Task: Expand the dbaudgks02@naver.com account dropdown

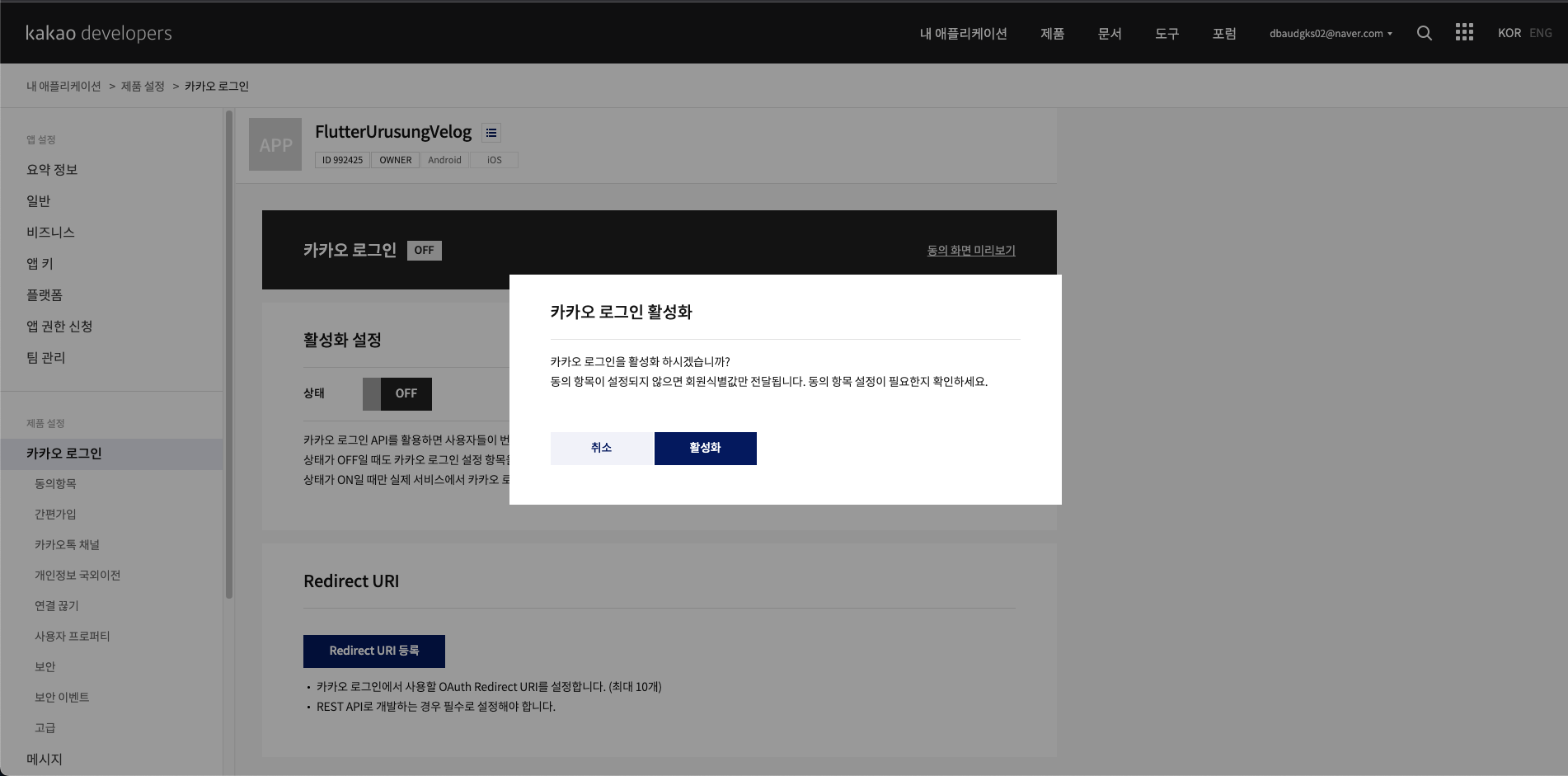Action: click(1331, 34)
